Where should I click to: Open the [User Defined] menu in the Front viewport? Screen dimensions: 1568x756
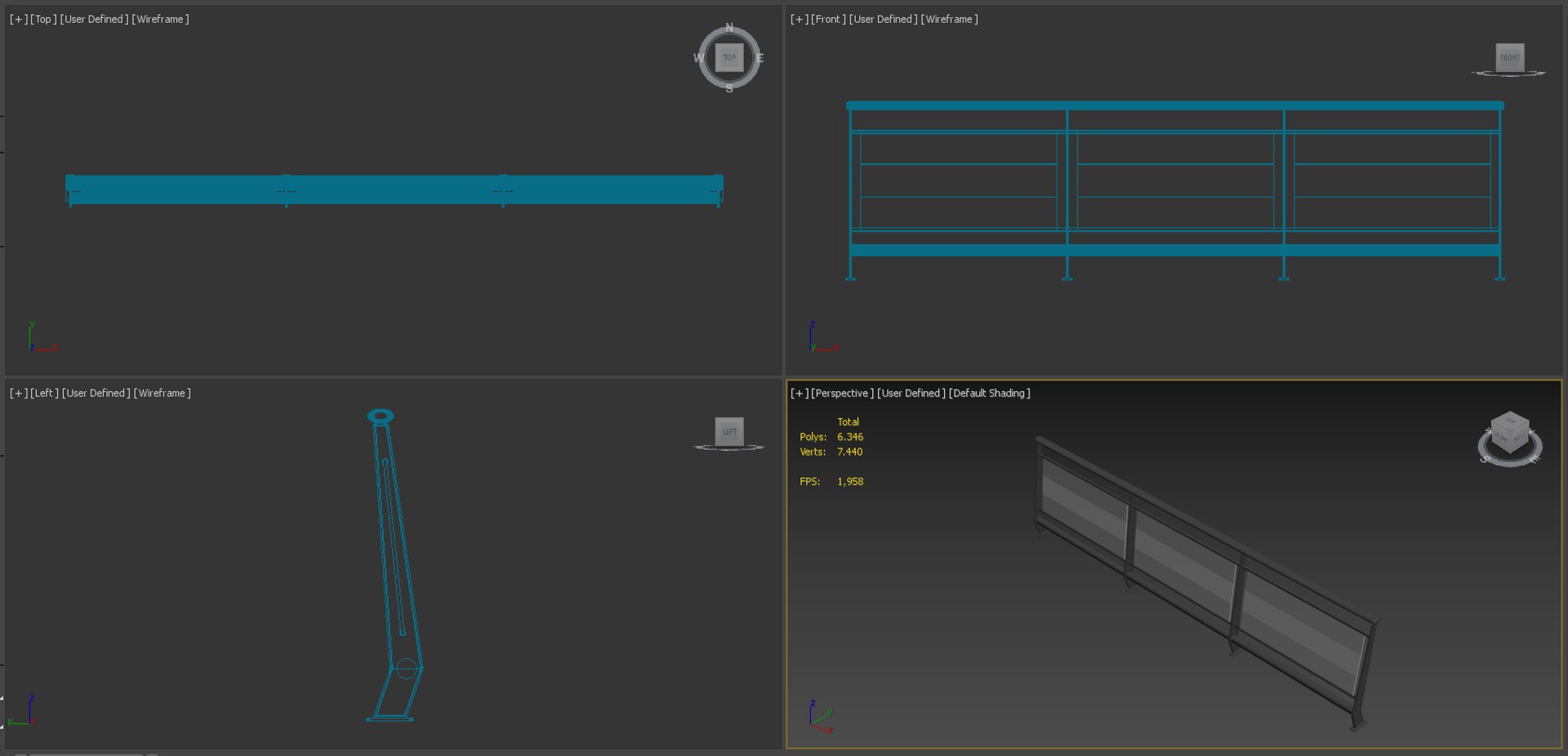click(883, 19)
